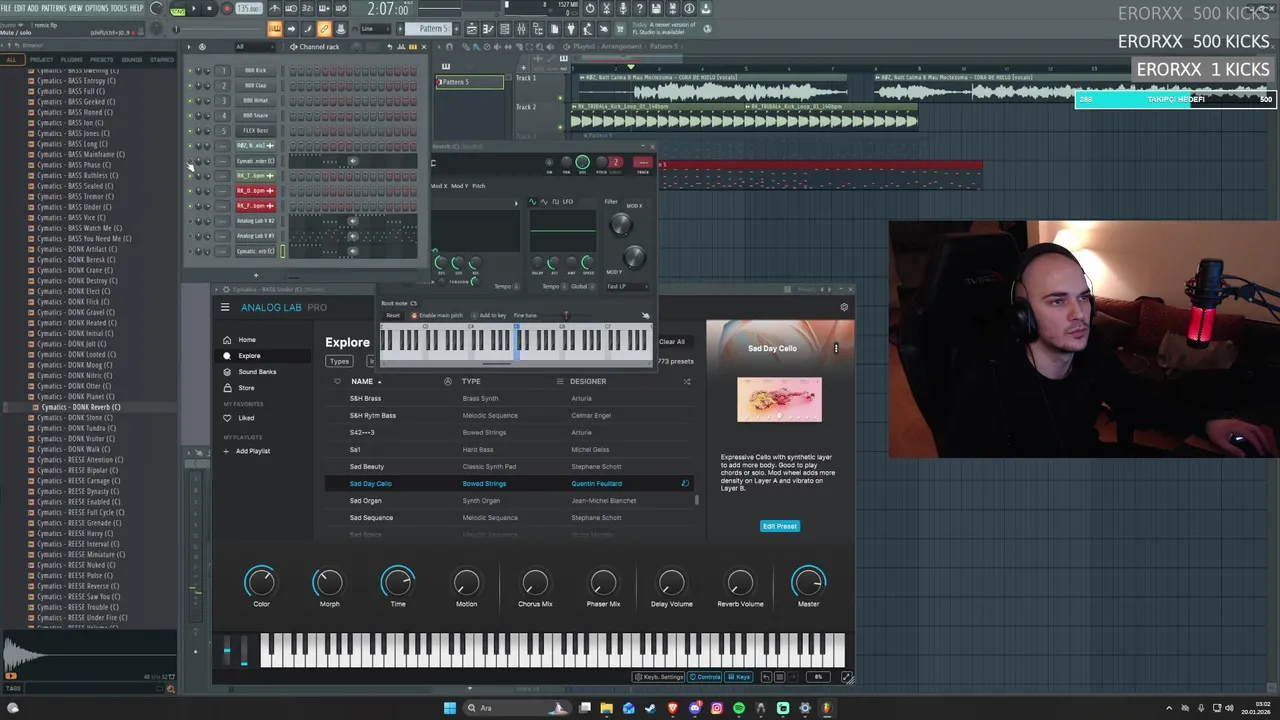Image resolution: width=1280 pixels, height=720 pixels.
Task: Toggle the orange link/multilink icon
Action: (324, 29)
